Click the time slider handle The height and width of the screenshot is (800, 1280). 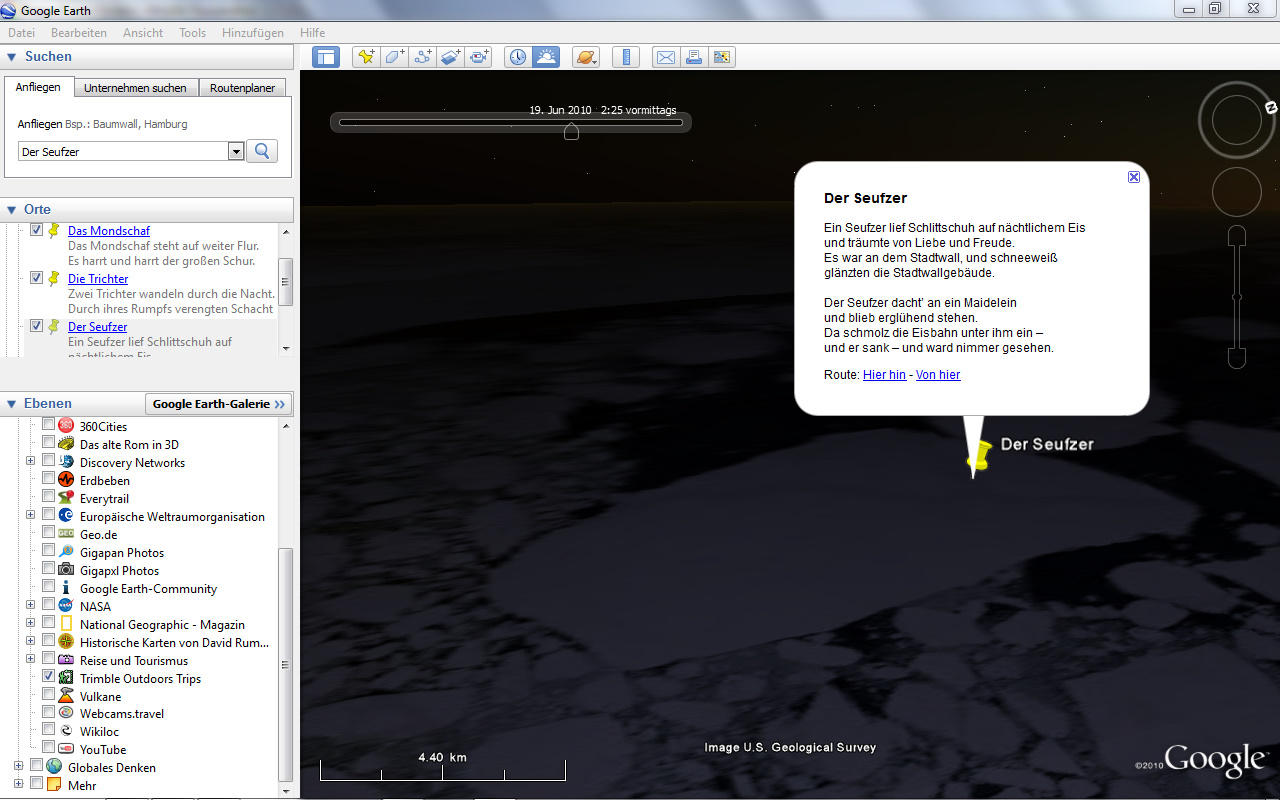click(x=571, y=132)
